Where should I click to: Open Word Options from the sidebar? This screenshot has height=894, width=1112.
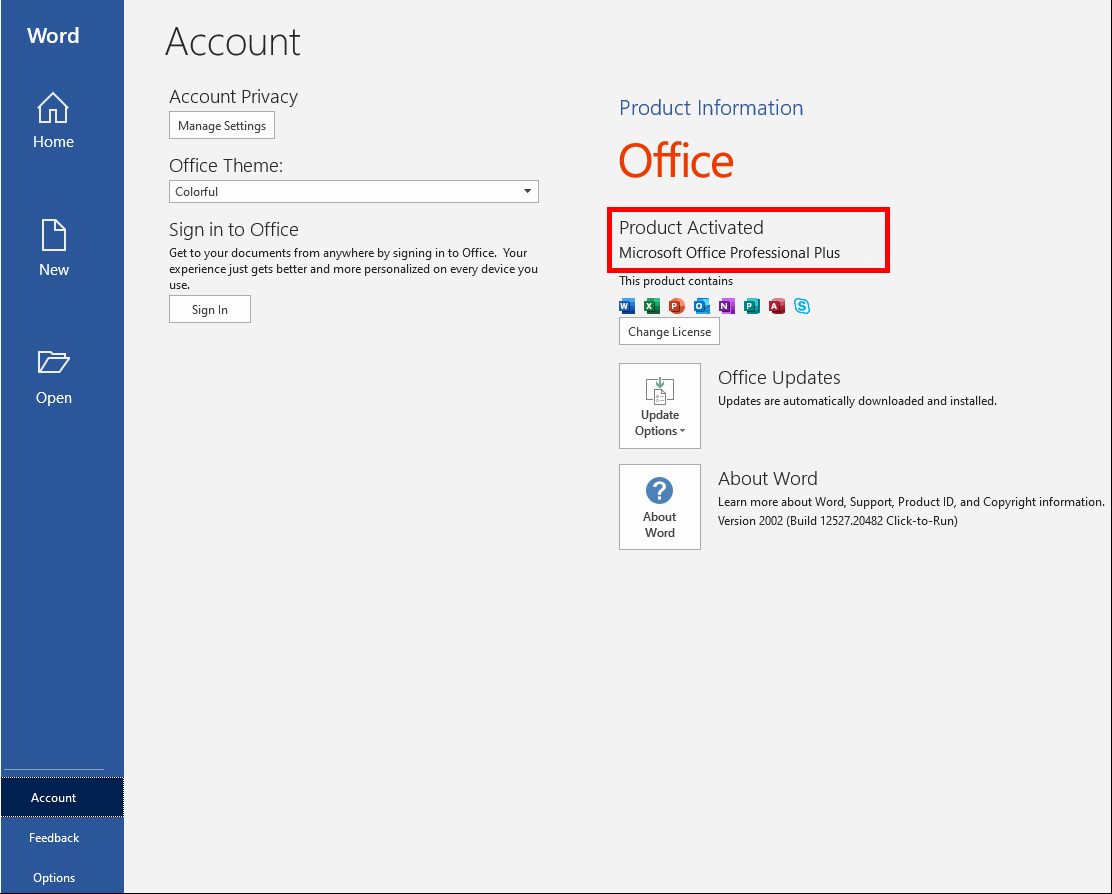point(53,877)
